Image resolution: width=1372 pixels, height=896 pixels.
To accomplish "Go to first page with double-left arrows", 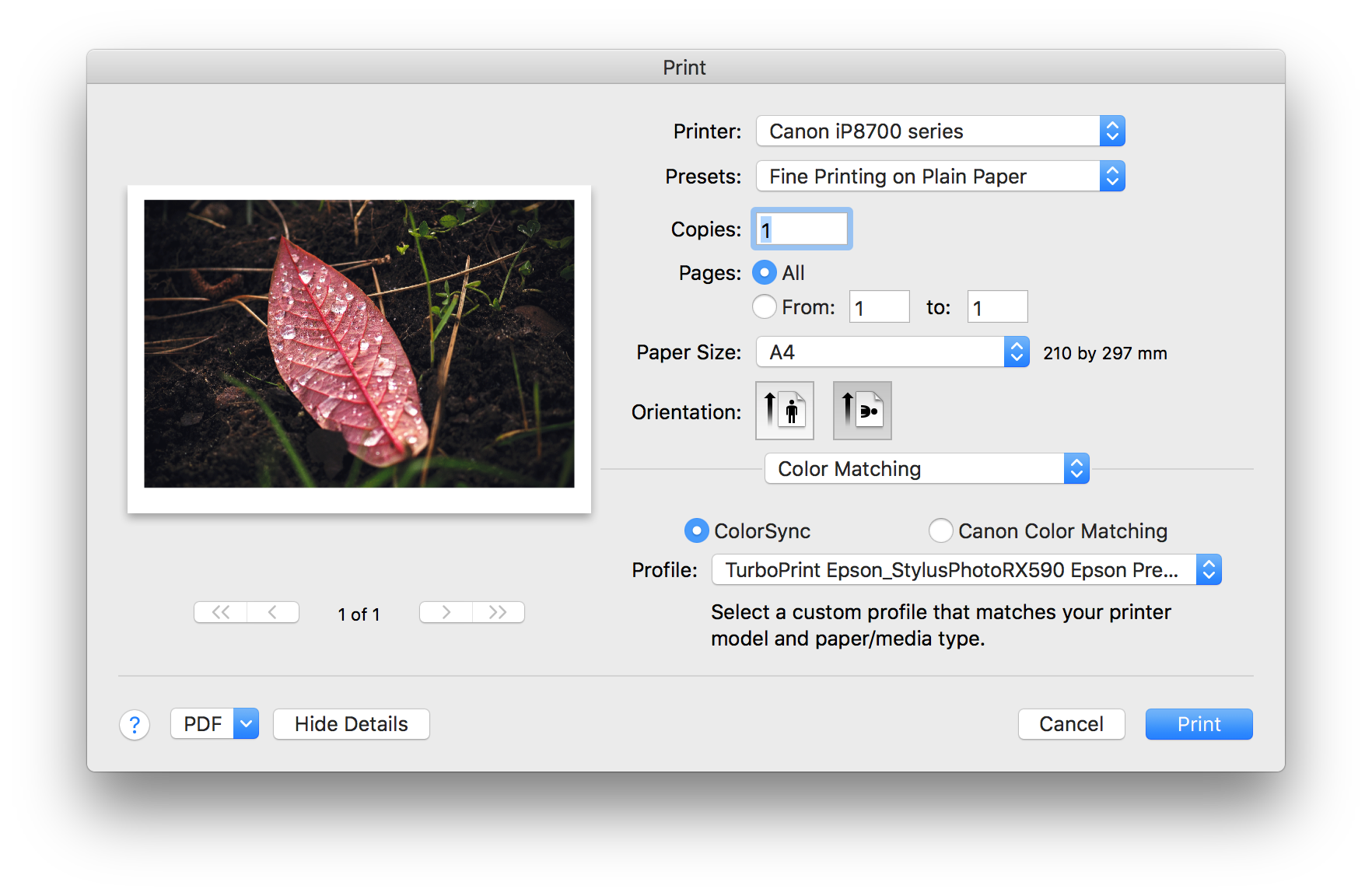I will click(x=221, y=612).
